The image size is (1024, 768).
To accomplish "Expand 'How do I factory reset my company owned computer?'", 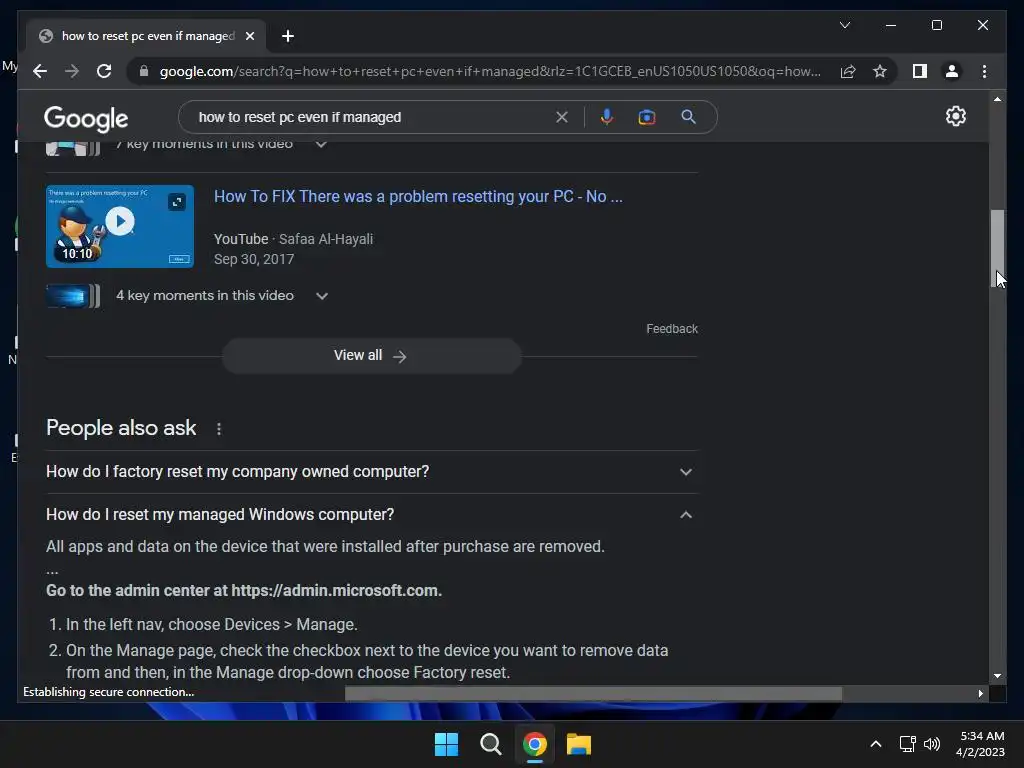I will (371, 472).
